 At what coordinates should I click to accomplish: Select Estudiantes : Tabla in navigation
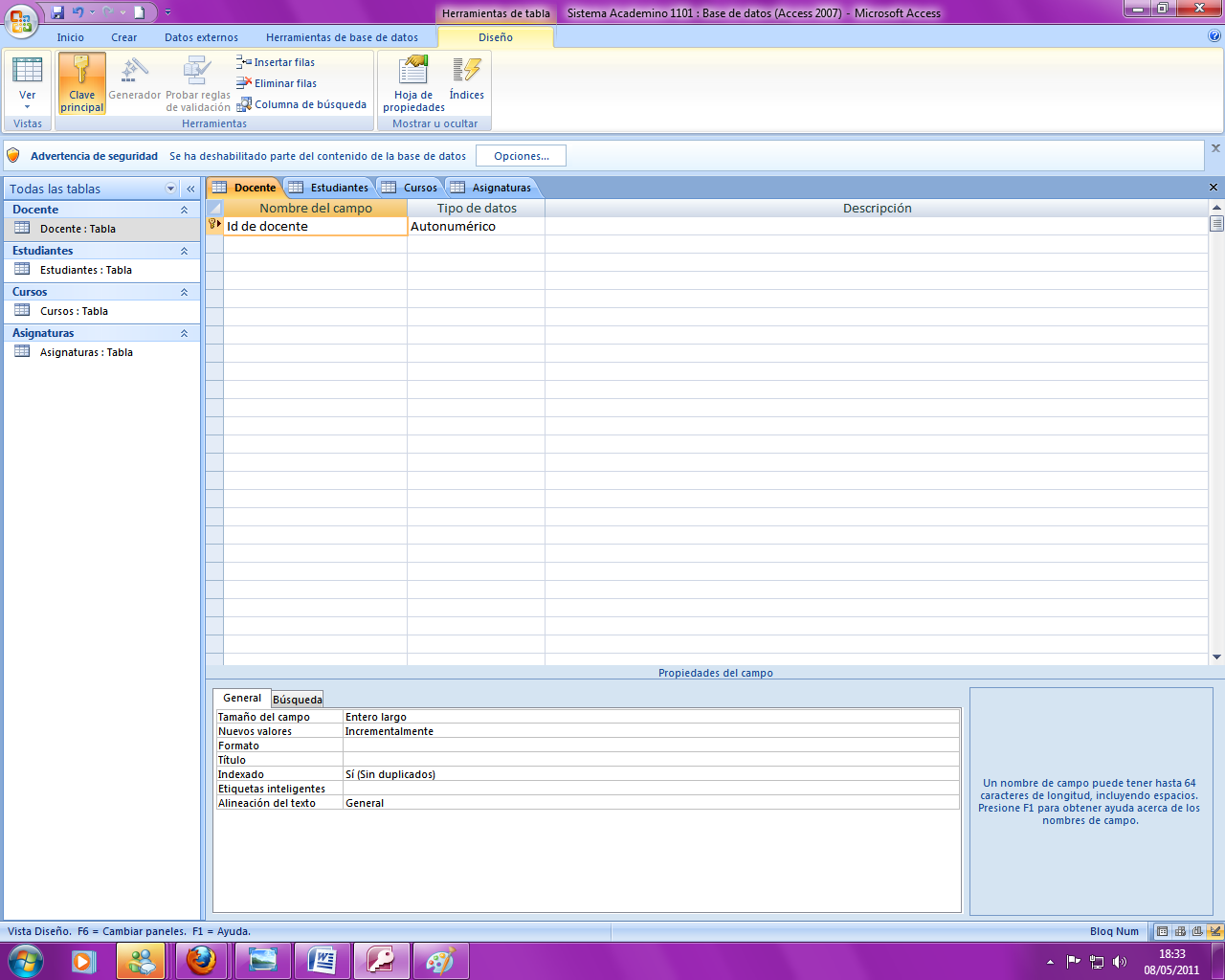pos(101,270)
